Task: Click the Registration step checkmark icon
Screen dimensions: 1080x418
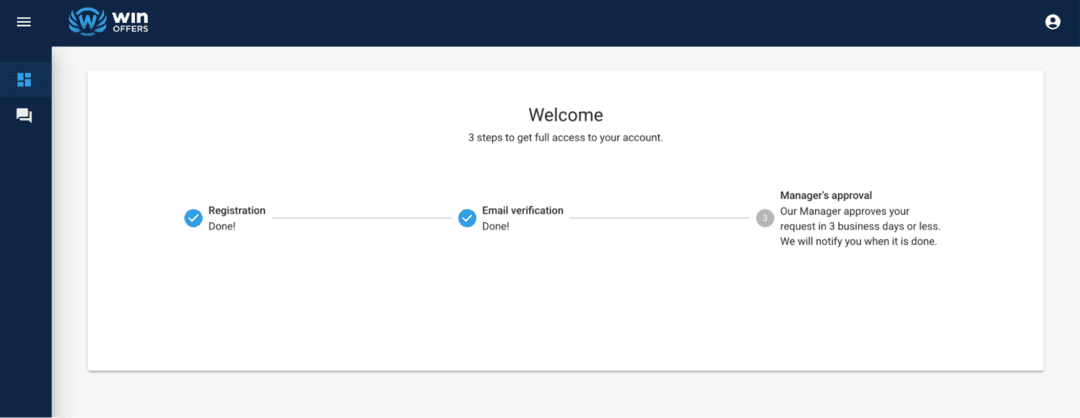Action: click(x=193, y=218)
